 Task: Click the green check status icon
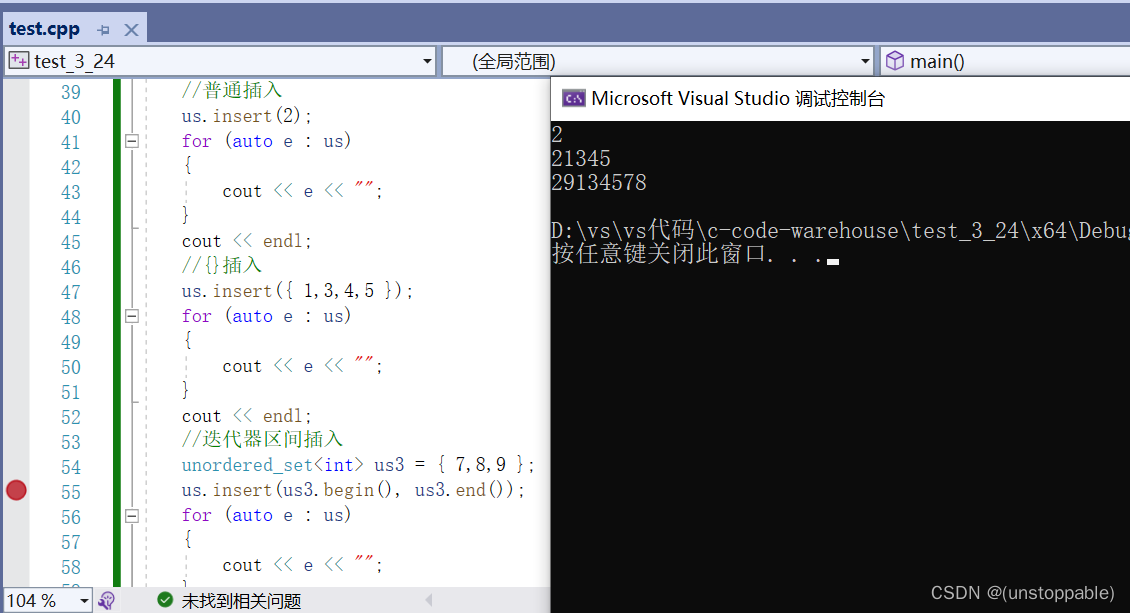[165, 600]
